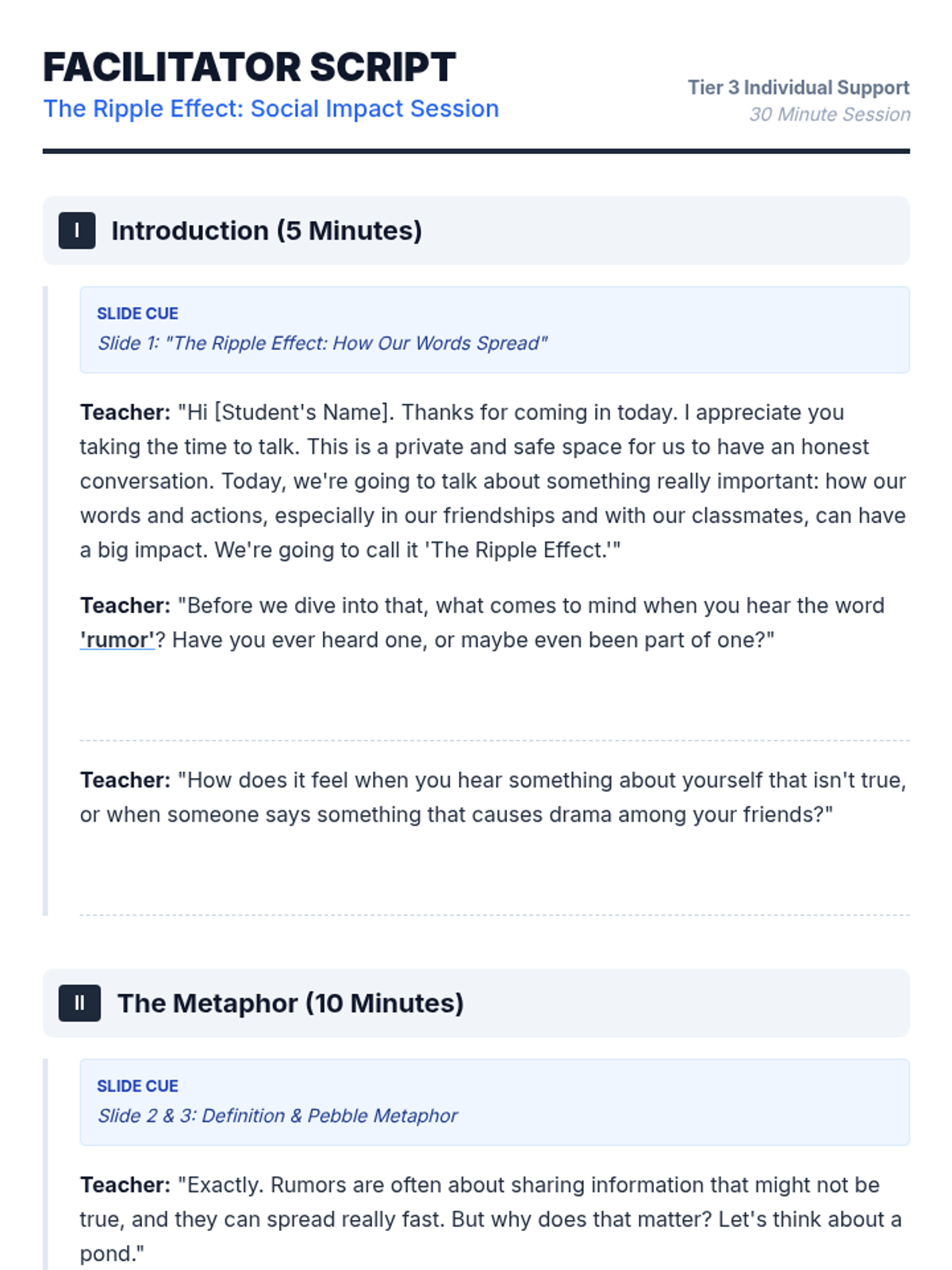Click the first SLIDE CUE label
952x1270 pixels.
(x=137, y=314)
